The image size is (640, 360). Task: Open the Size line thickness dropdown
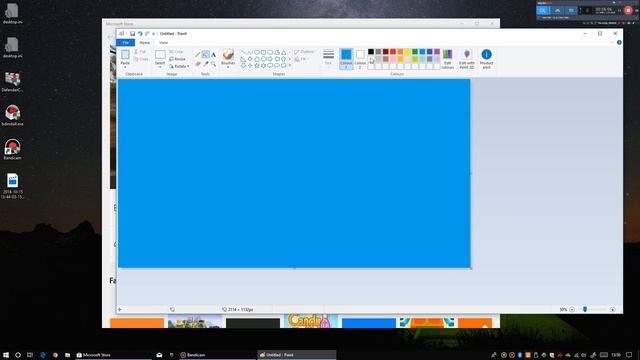(328, 57)
